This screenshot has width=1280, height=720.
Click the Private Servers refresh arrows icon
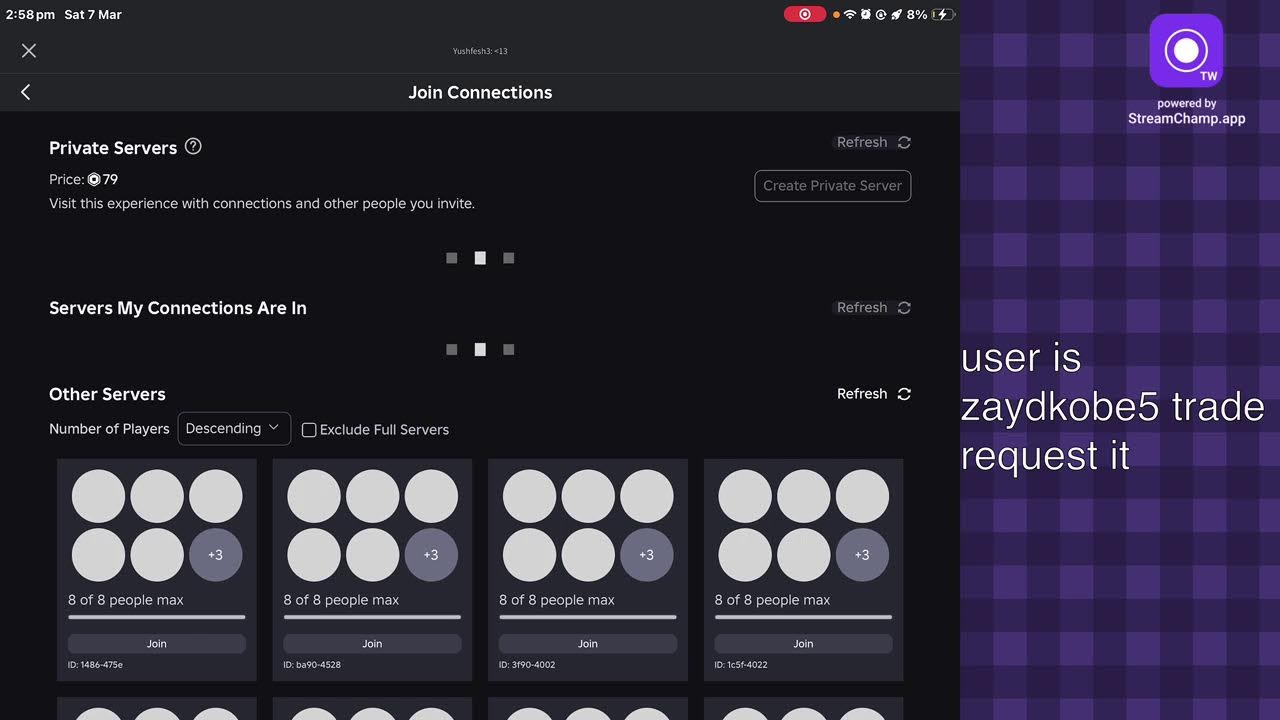click(x=904, y=143)
